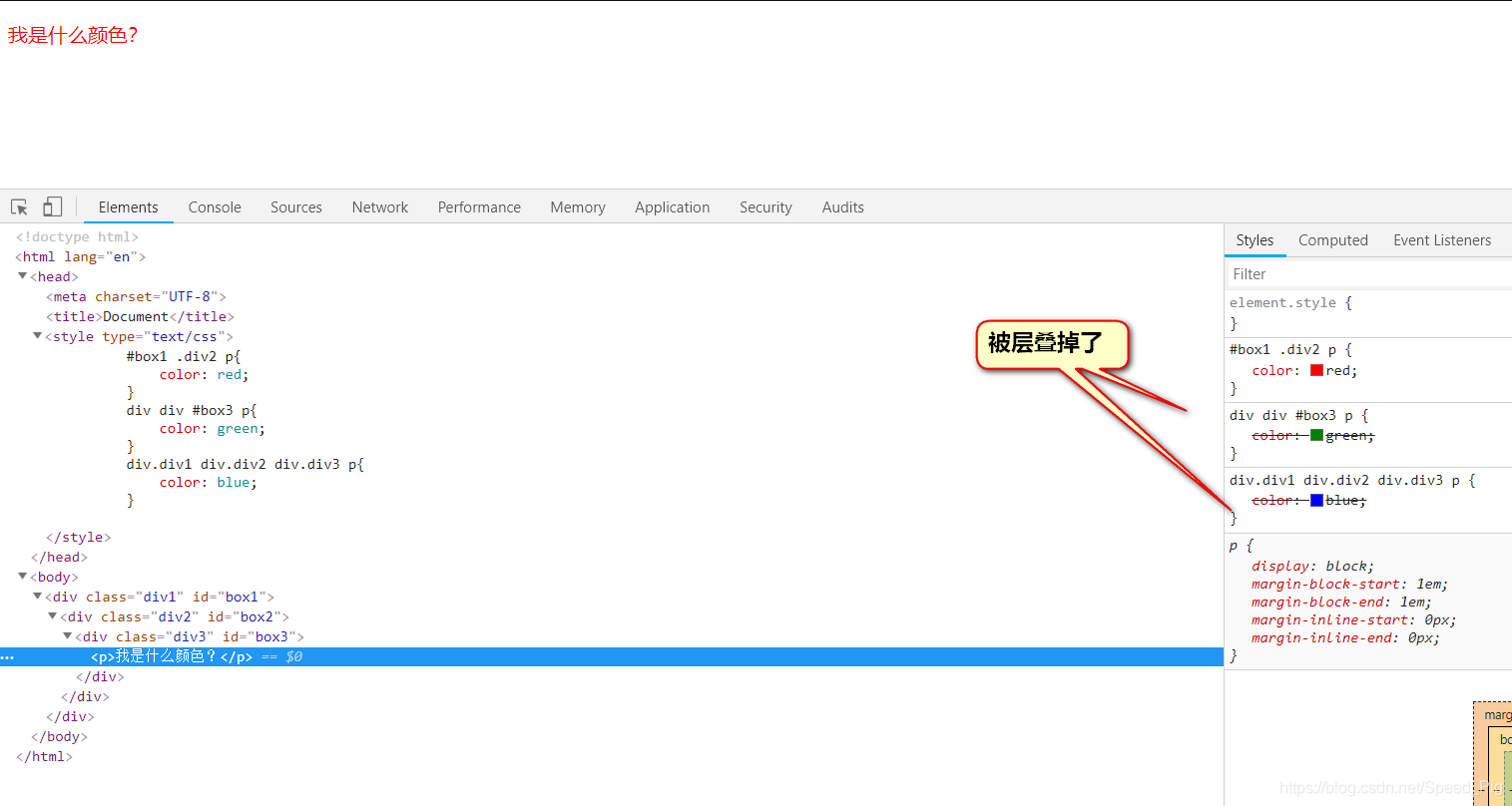Select the closing </body> tag row
Image resolution: width=1512 pixels, height=806 pixels.
coord(59,736)
